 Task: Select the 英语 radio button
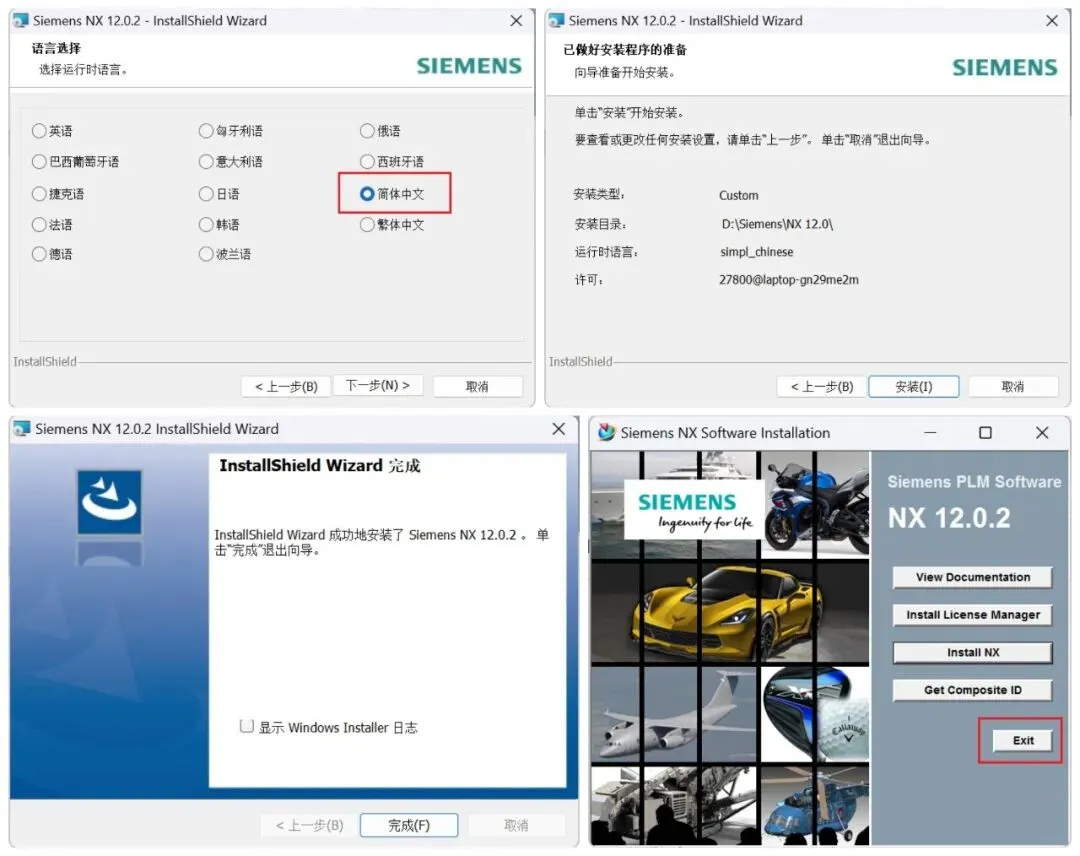pos(39,131)
